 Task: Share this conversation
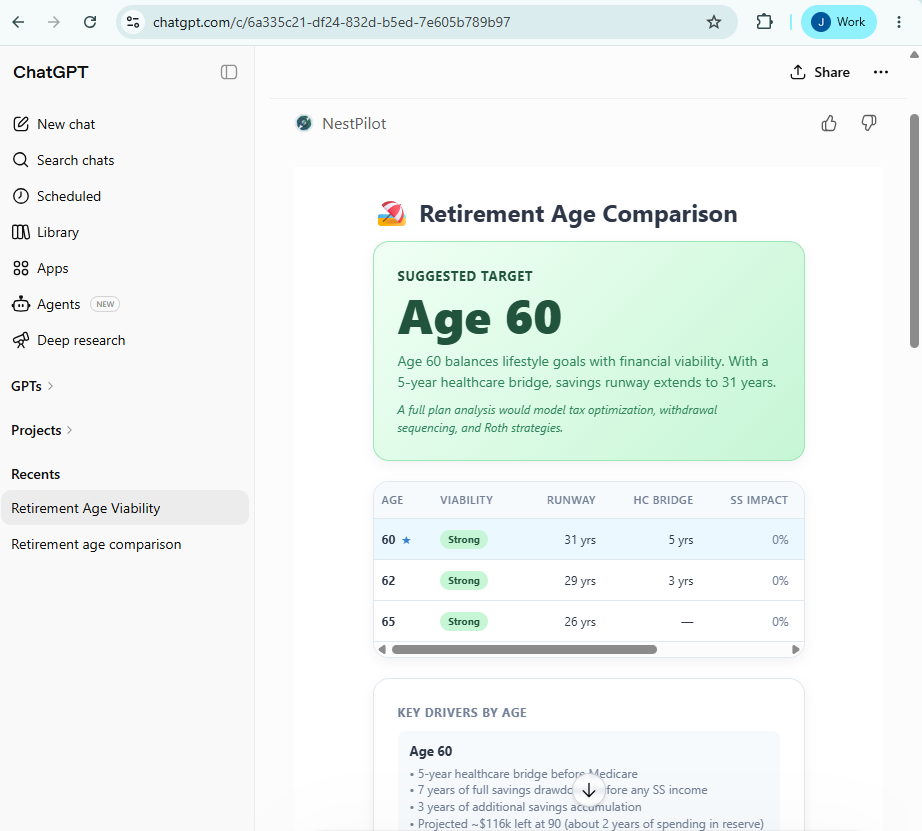[820, 72]
